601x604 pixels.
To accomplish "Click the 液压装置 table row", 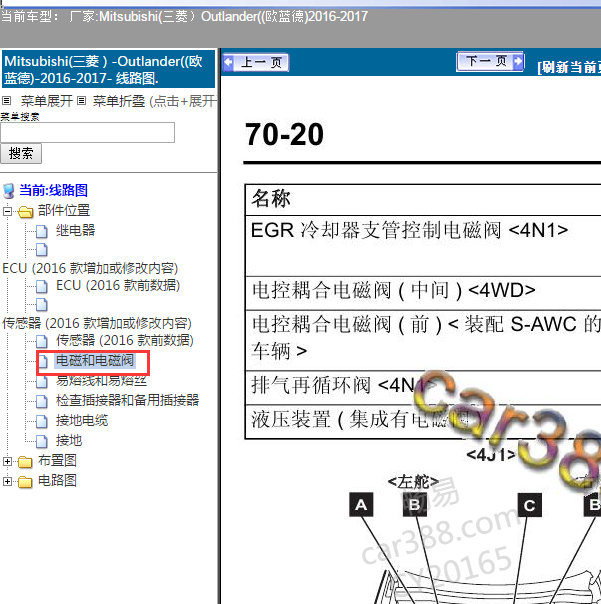I will [x=423, y=422].
